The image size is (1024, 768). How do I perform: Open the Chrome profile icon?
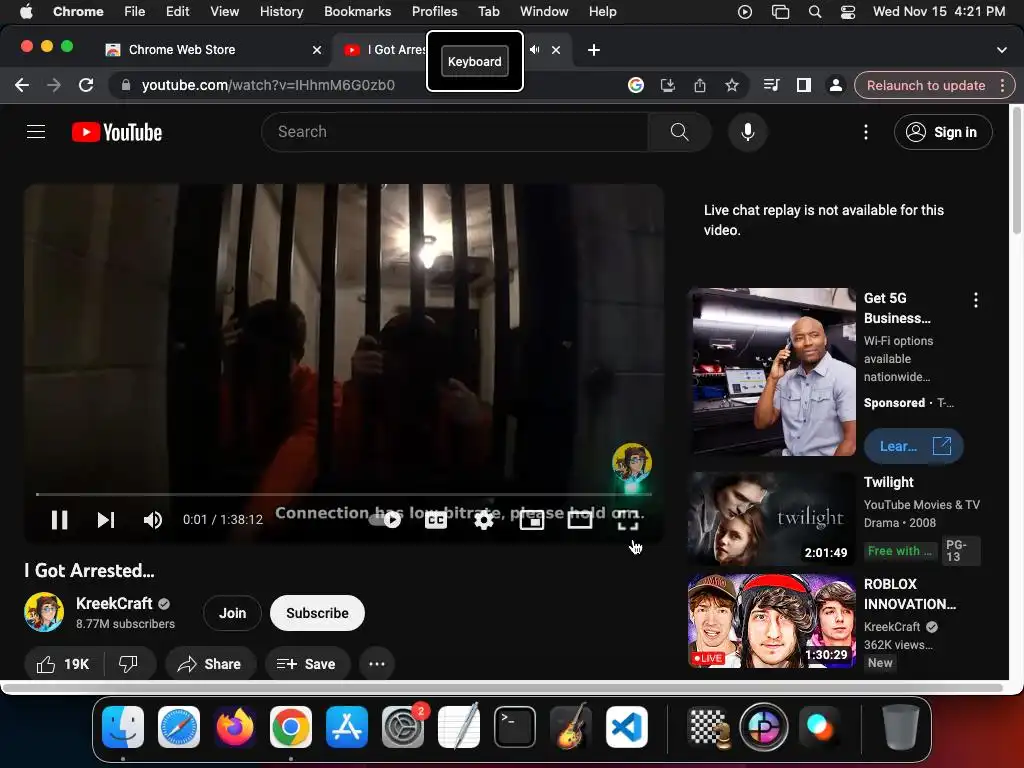click(835, 85)
